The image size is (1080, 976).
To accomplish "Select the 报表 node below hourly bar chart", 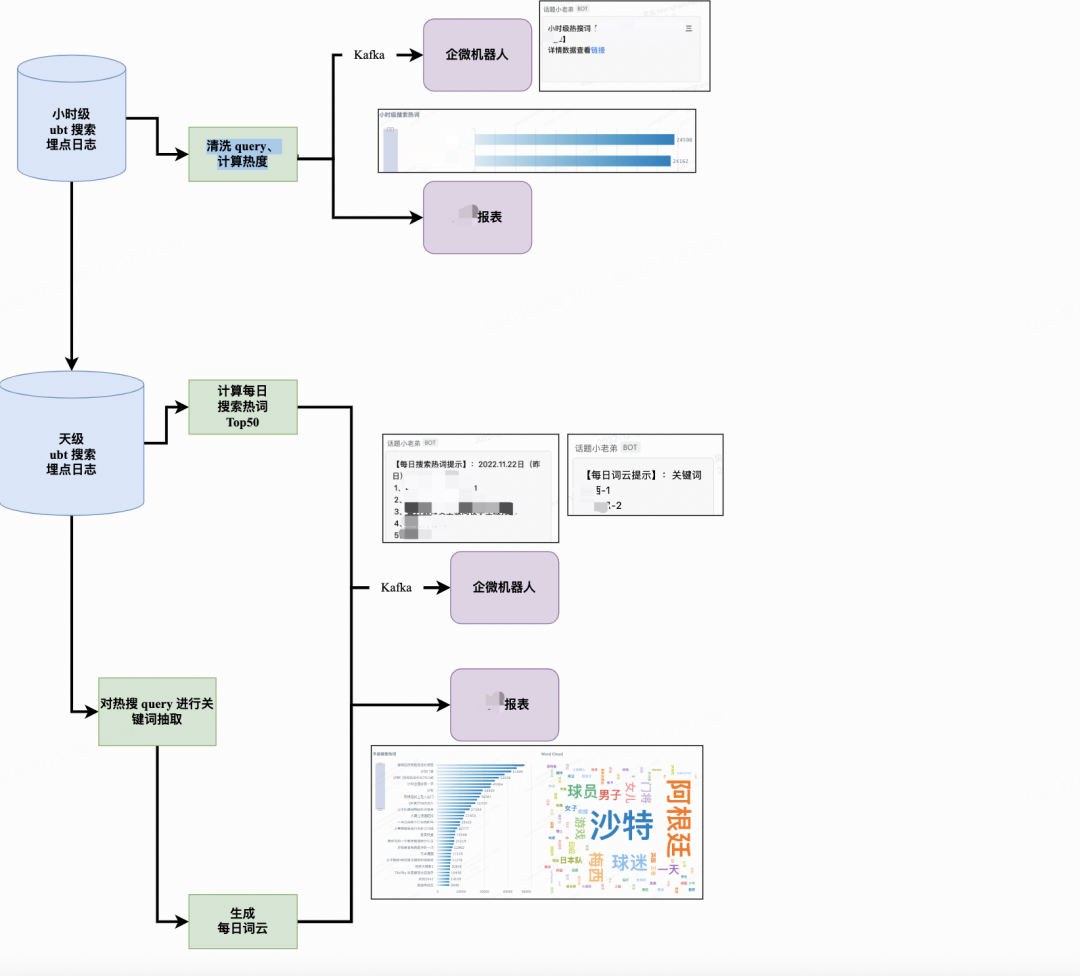I will coord(477,218).
